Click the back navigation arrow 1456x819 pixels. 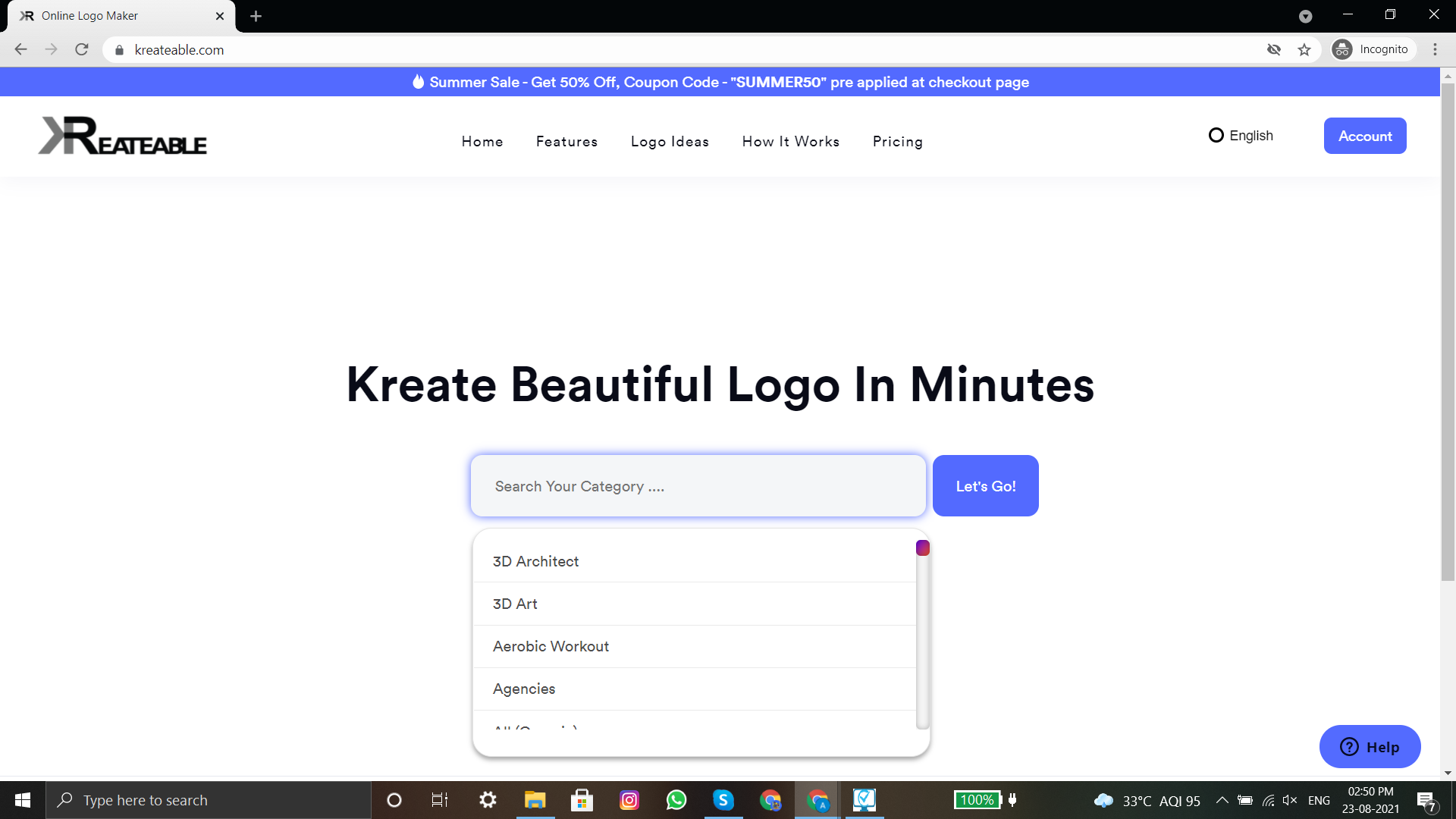point(20,50)
